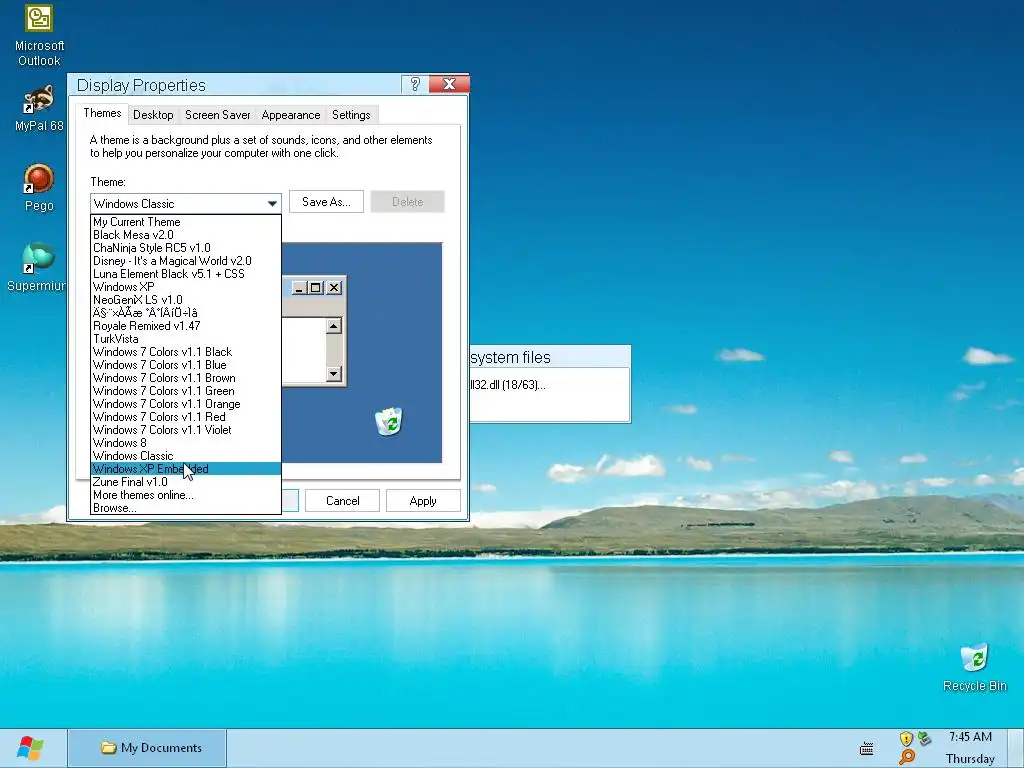Pick Zune Final v1.0 theme
Viewport: 1024px width, 768px height.
[x=185, y=482]
